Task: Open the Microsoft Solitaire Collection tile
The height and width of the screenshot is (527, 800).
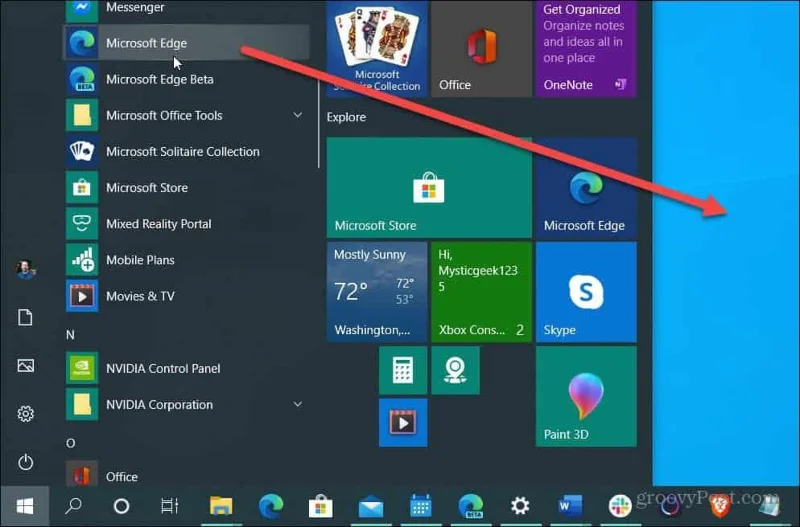Action: [377, 48]
